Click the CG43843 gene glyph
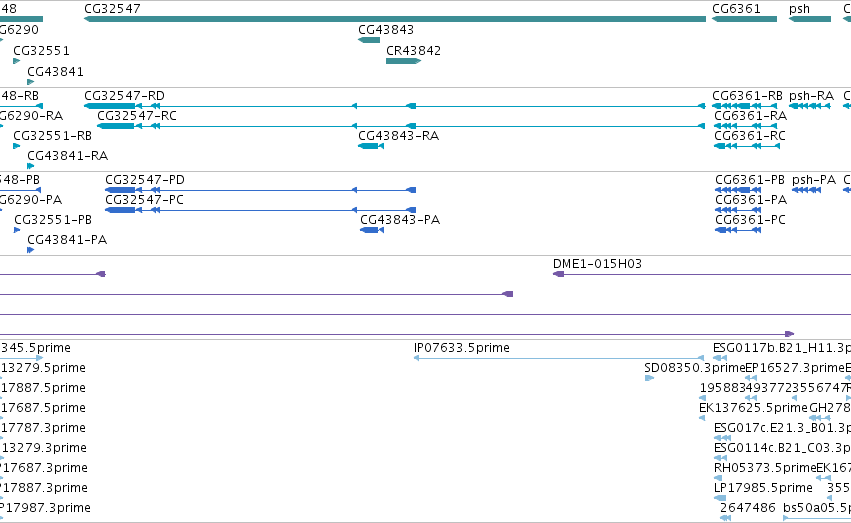Viewport: 851px width, 523px height. click(x=369, y=40)
